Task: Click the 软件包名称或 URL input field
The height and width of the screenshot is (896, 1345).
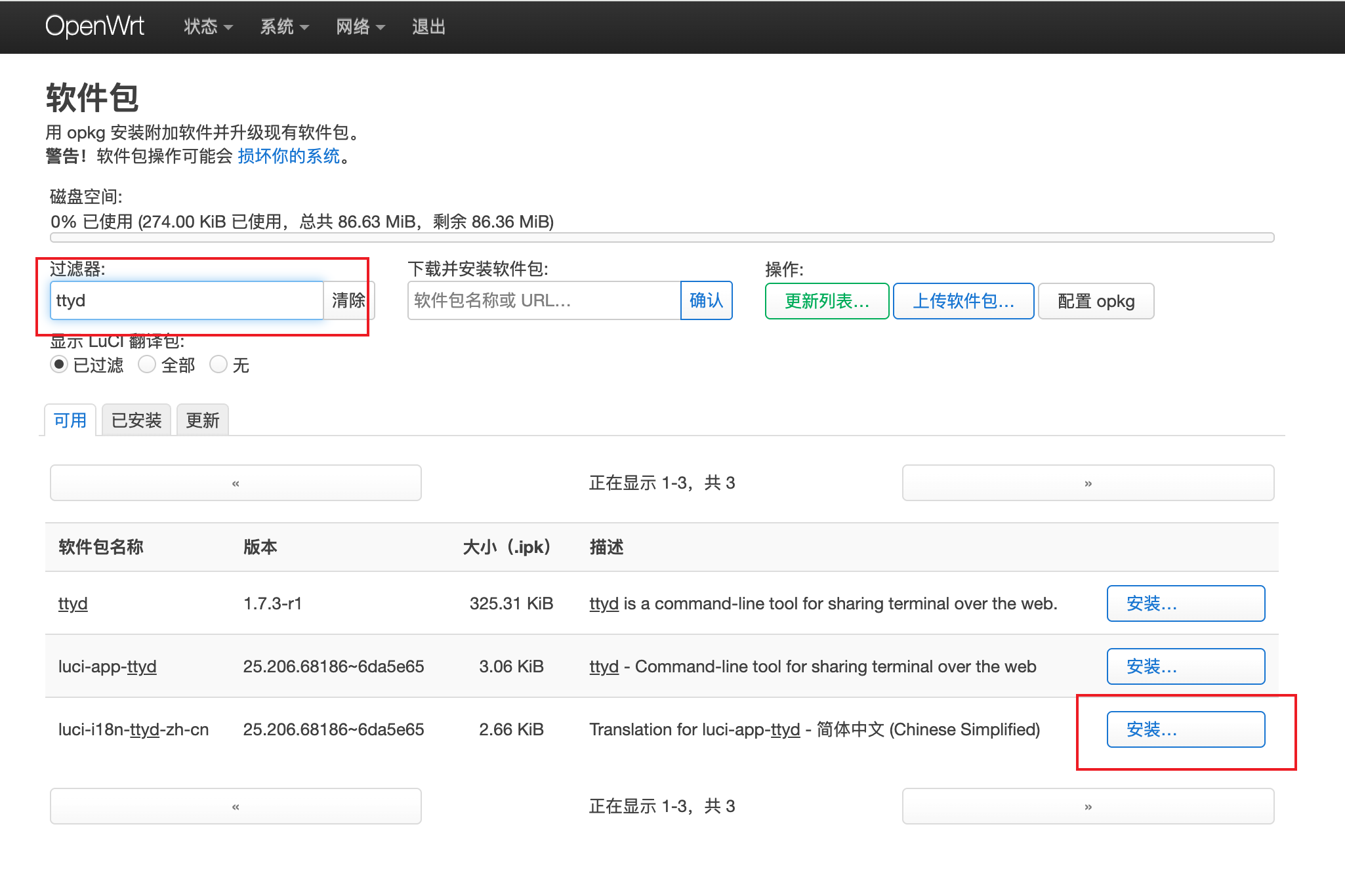Action: click(x=544, y=300)
